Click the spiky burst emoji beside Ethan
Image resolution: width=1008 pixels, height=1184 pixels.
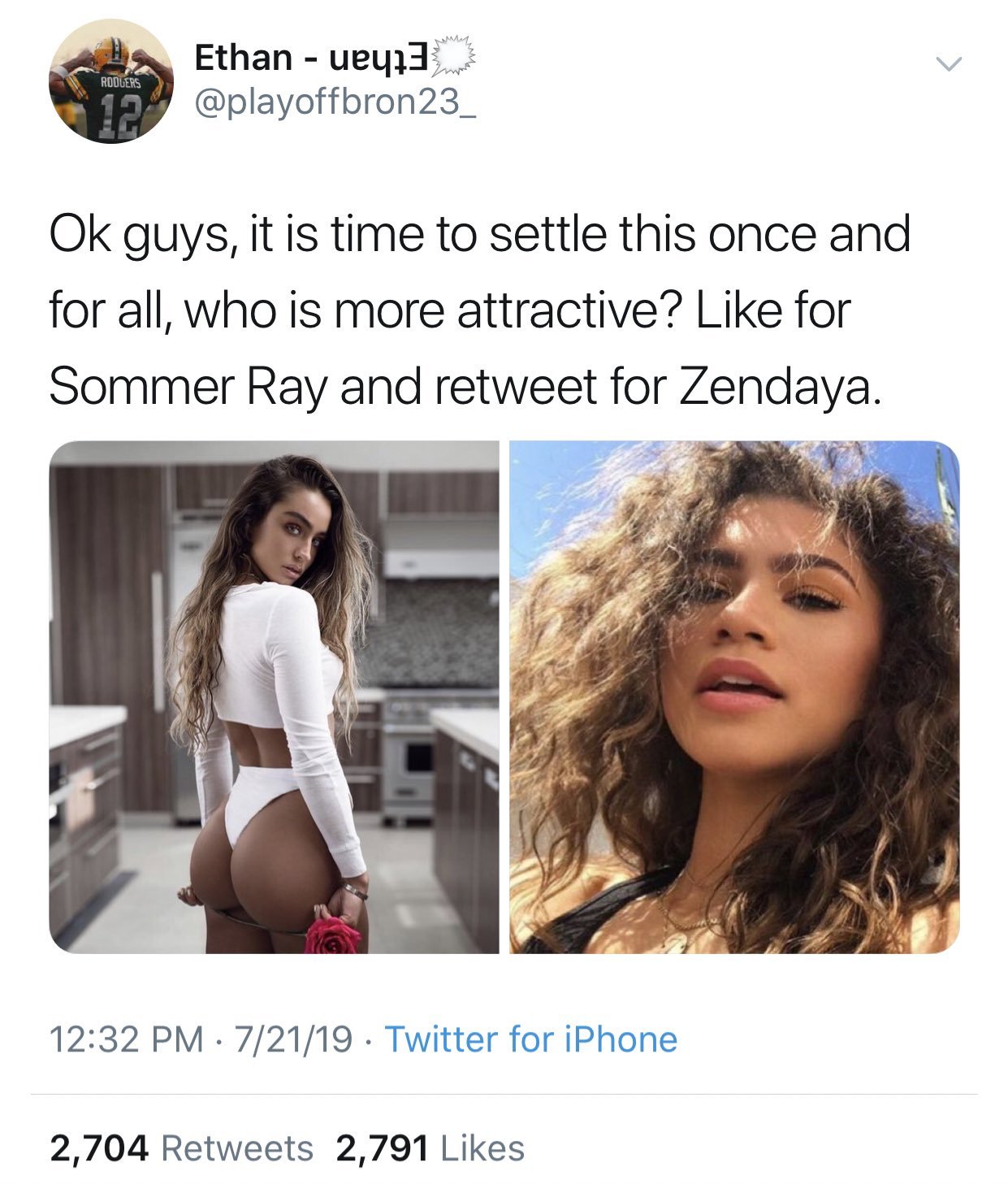(456, 58)
